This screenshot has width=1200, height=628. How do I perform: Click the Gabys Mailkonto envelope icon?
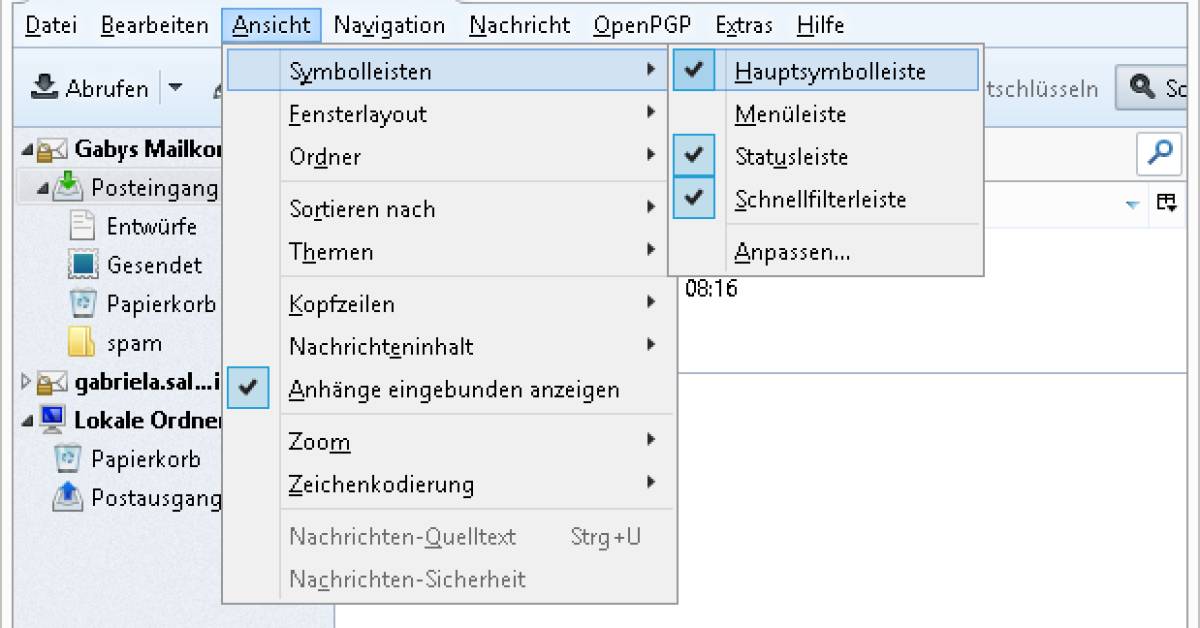coord(54,150)
